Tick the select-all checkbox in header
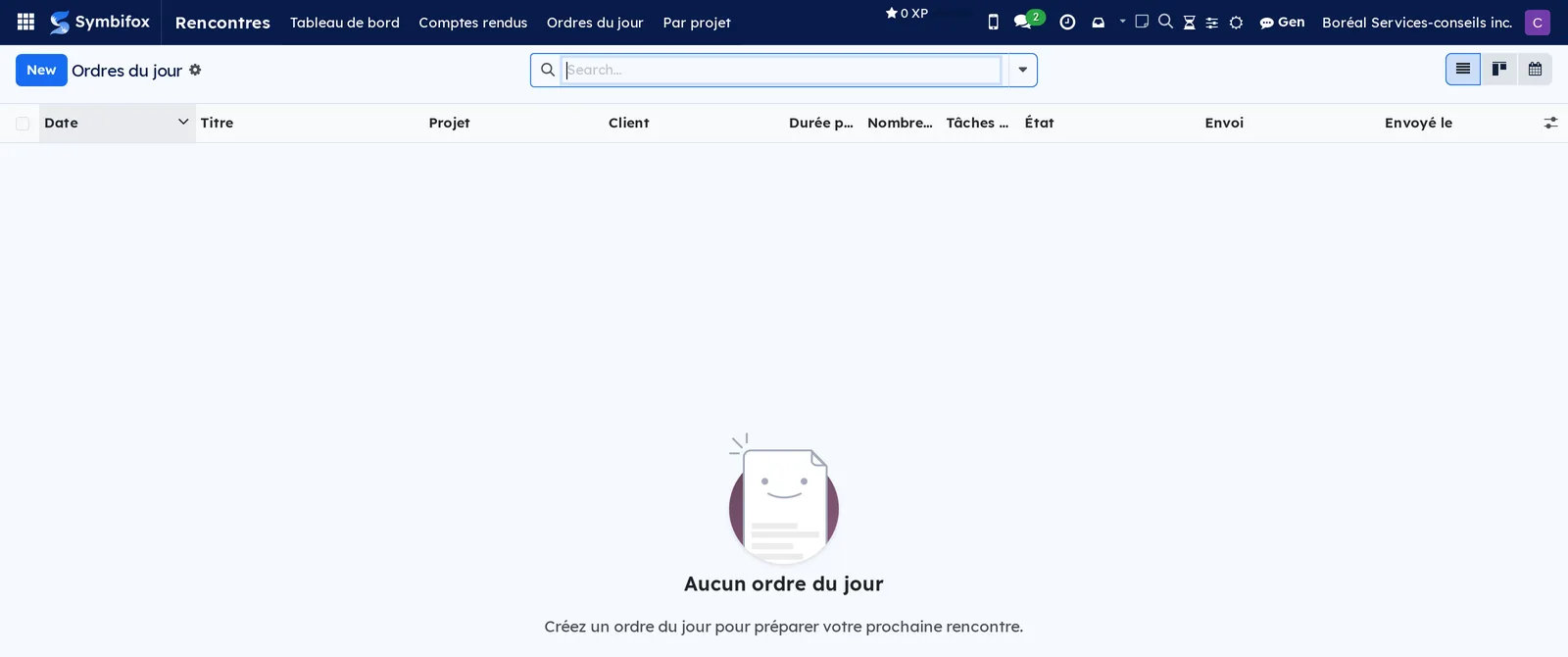The height and width of the screenshot is (657, 1568). point(23,124)
